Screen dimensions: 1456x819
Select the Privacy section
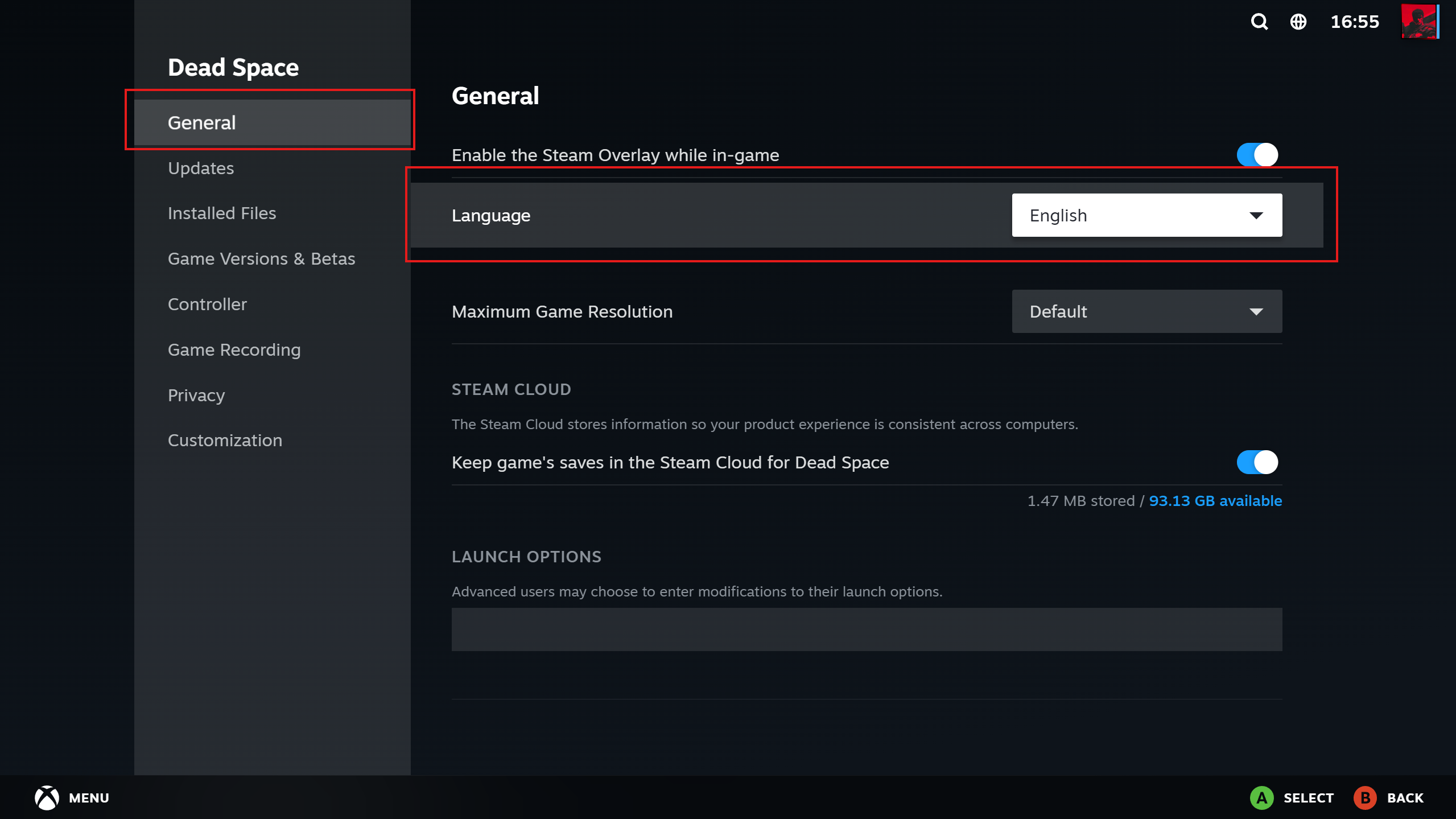(273, 396)
